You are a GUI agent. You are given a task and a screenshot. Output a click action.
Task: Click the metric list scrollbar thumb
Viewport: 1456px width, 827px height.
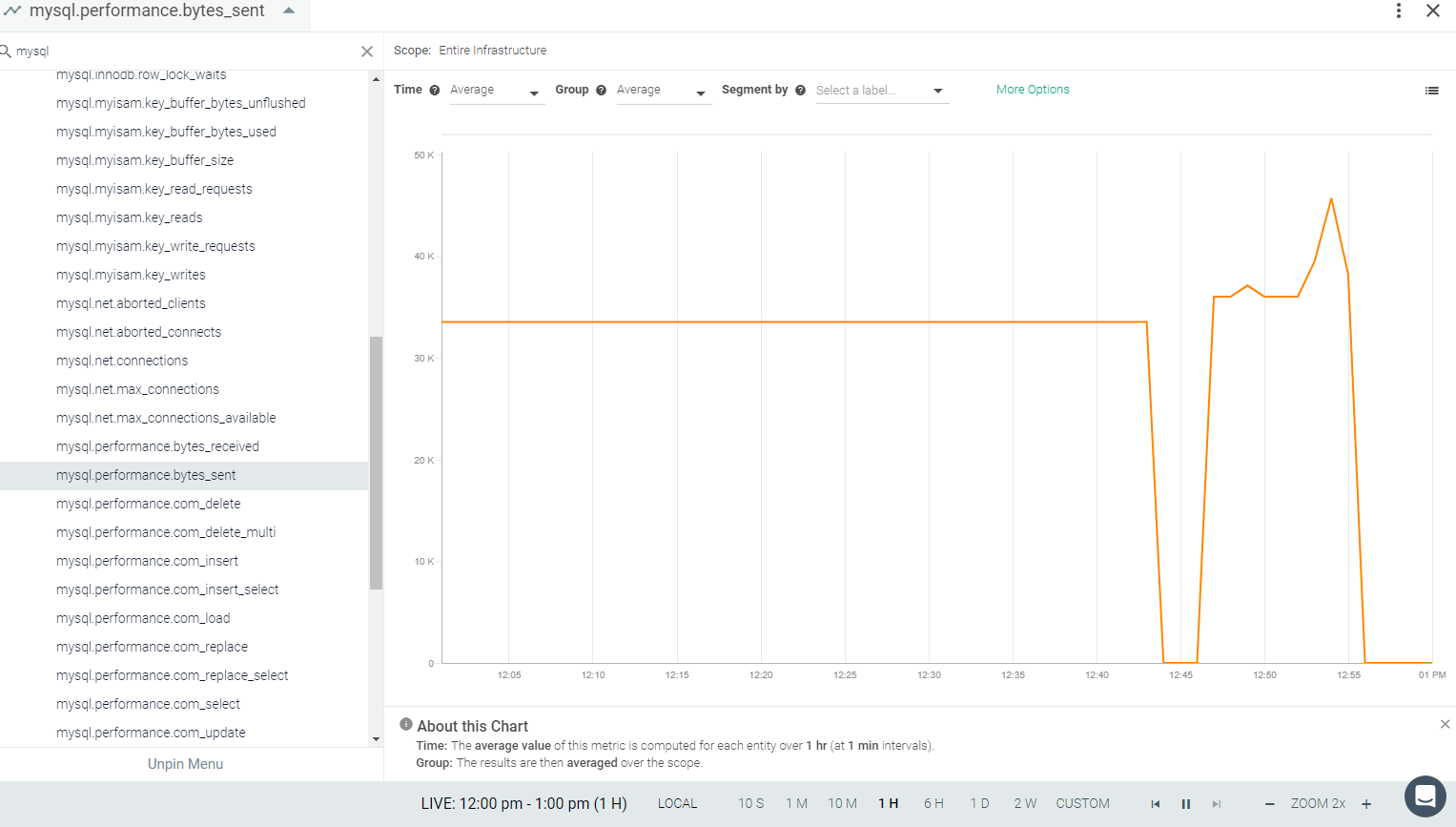376,463
